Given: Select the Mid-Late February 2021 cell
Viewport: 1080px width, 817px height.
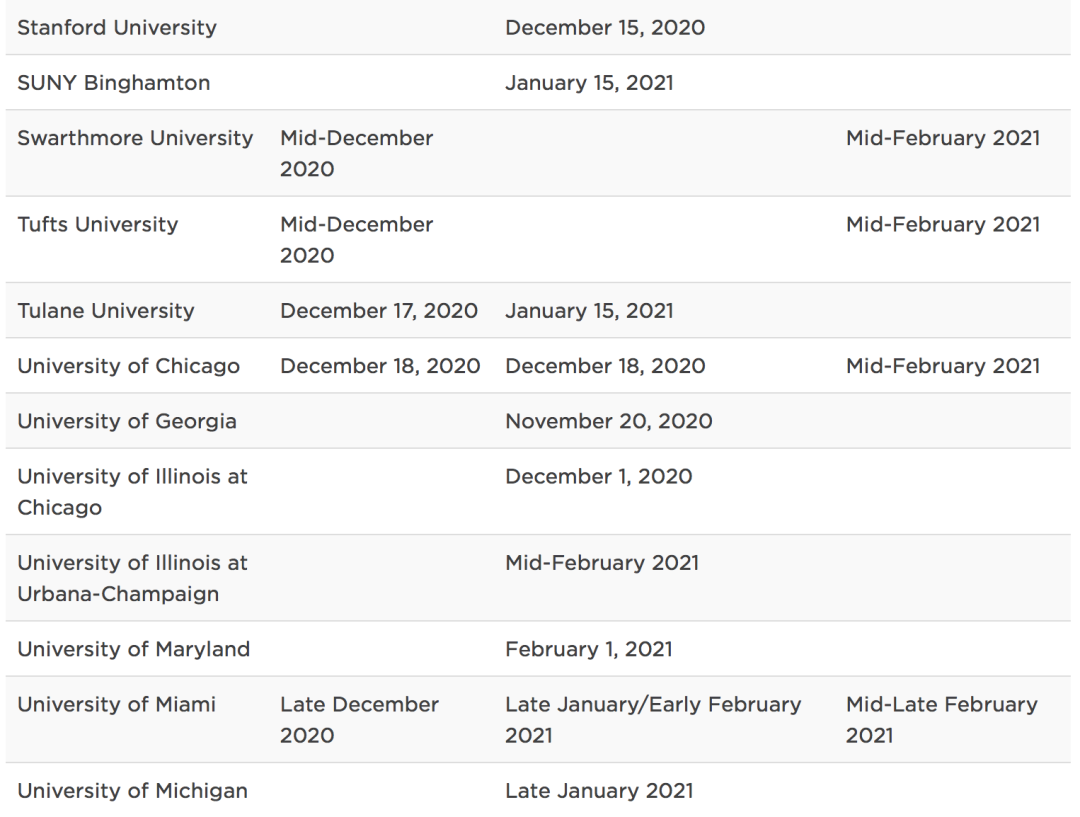Looking at the screenshot, I should coord(942,720).
